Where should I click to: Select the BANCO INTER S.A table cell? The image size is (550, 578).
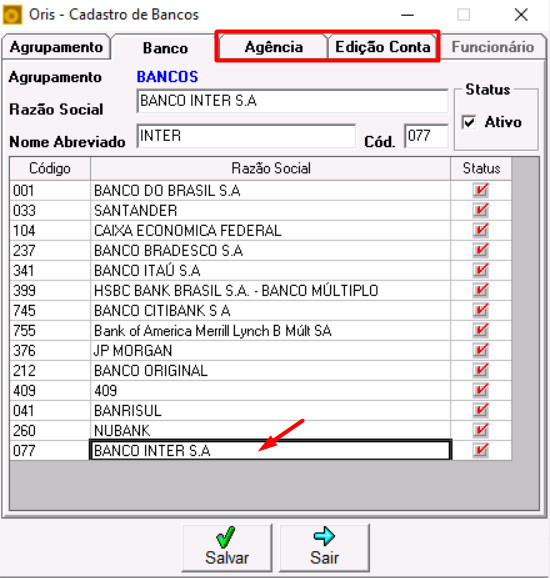[x=271, y=450]
